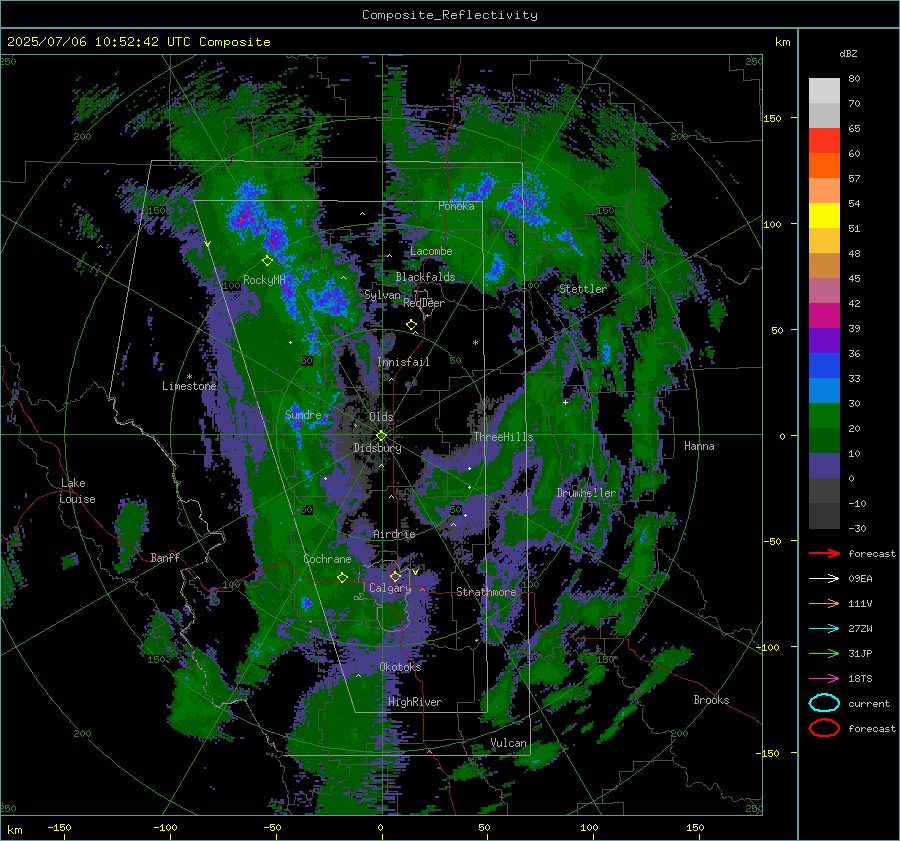The width and height of the screenshot is (900, 841).
Task: Click the white-grey swatch labeled 80 dBZ
Action: (824, 90)
